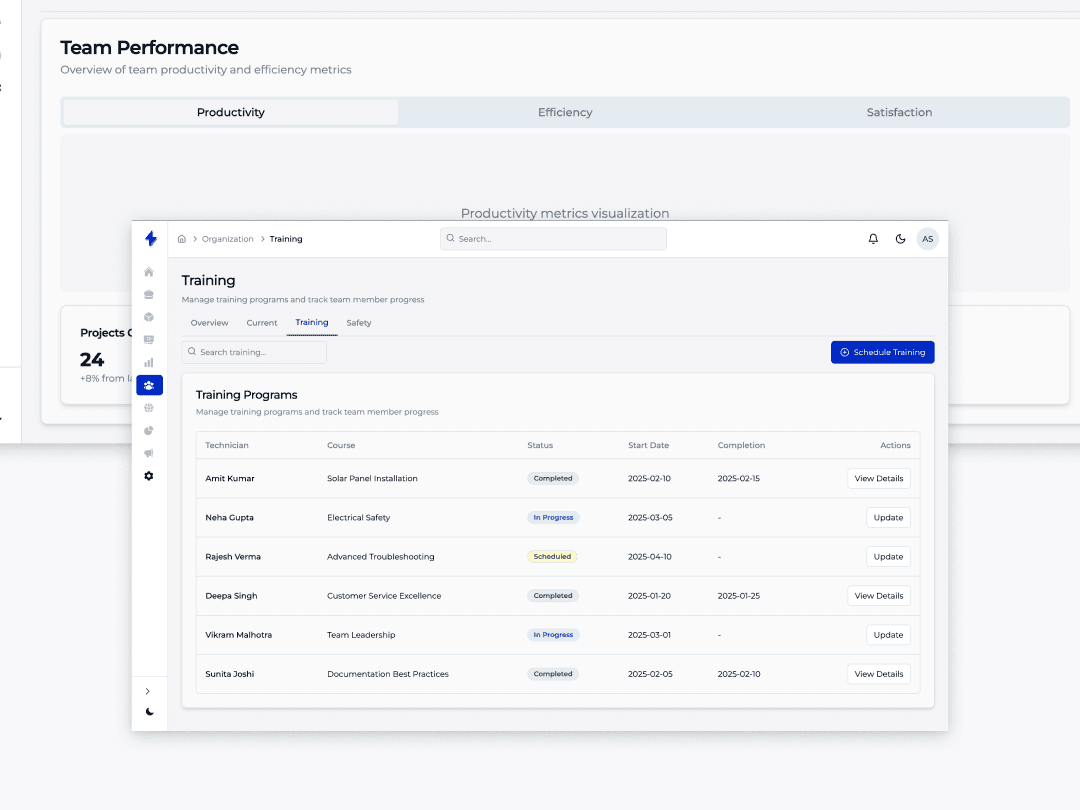Image resolution: width=1080 pixels, height=810 pixels.
Task: Open the briefcase icon in the sidebar
Action: pyautogui.click(x=149, y=295)
